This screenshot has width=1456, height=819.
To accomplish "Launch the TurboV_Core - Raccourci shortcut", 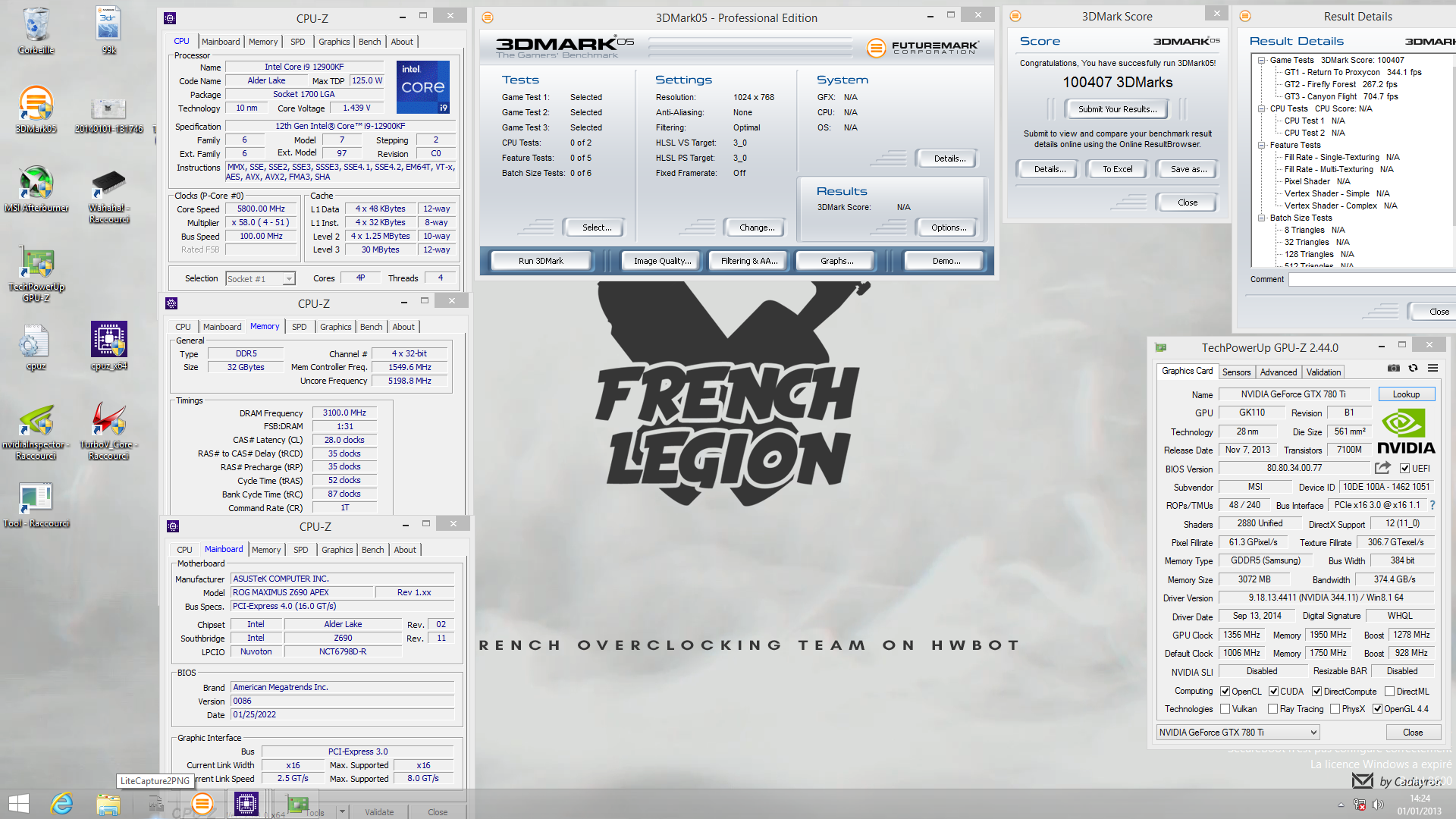I will 108,431.
